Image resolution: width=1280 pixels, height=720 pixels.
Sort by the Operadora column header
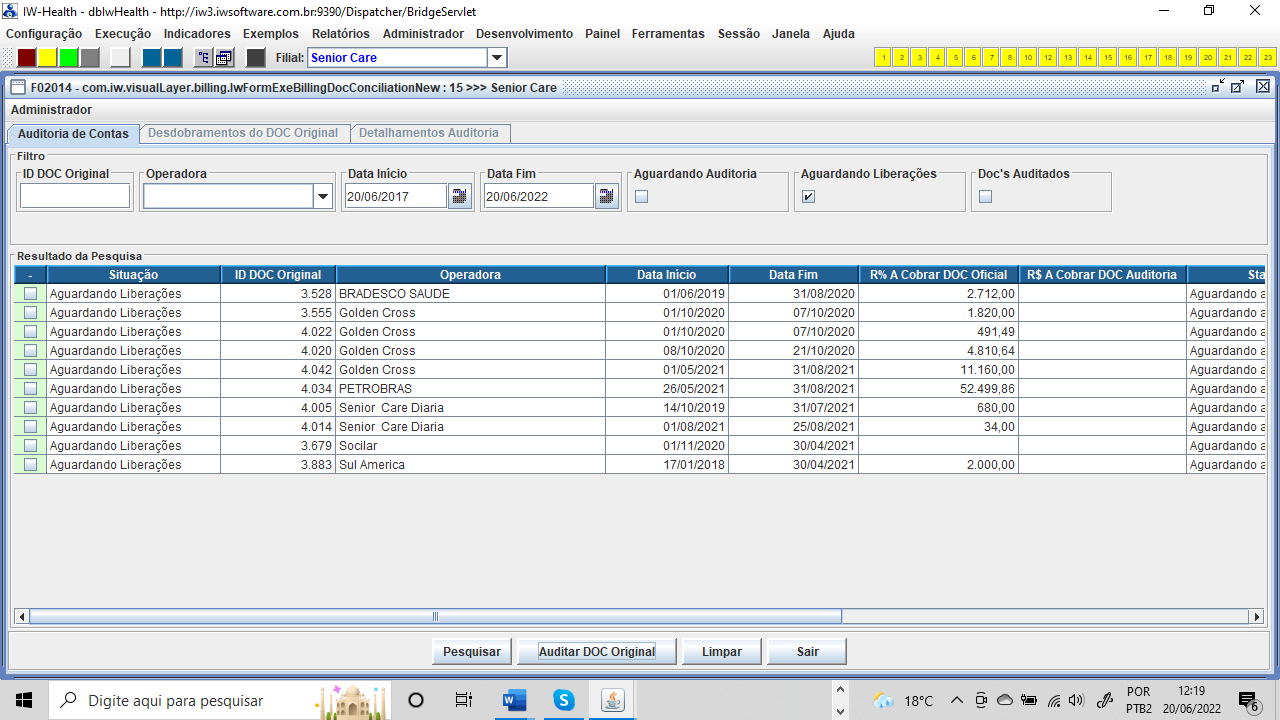(x=470, y=275)
